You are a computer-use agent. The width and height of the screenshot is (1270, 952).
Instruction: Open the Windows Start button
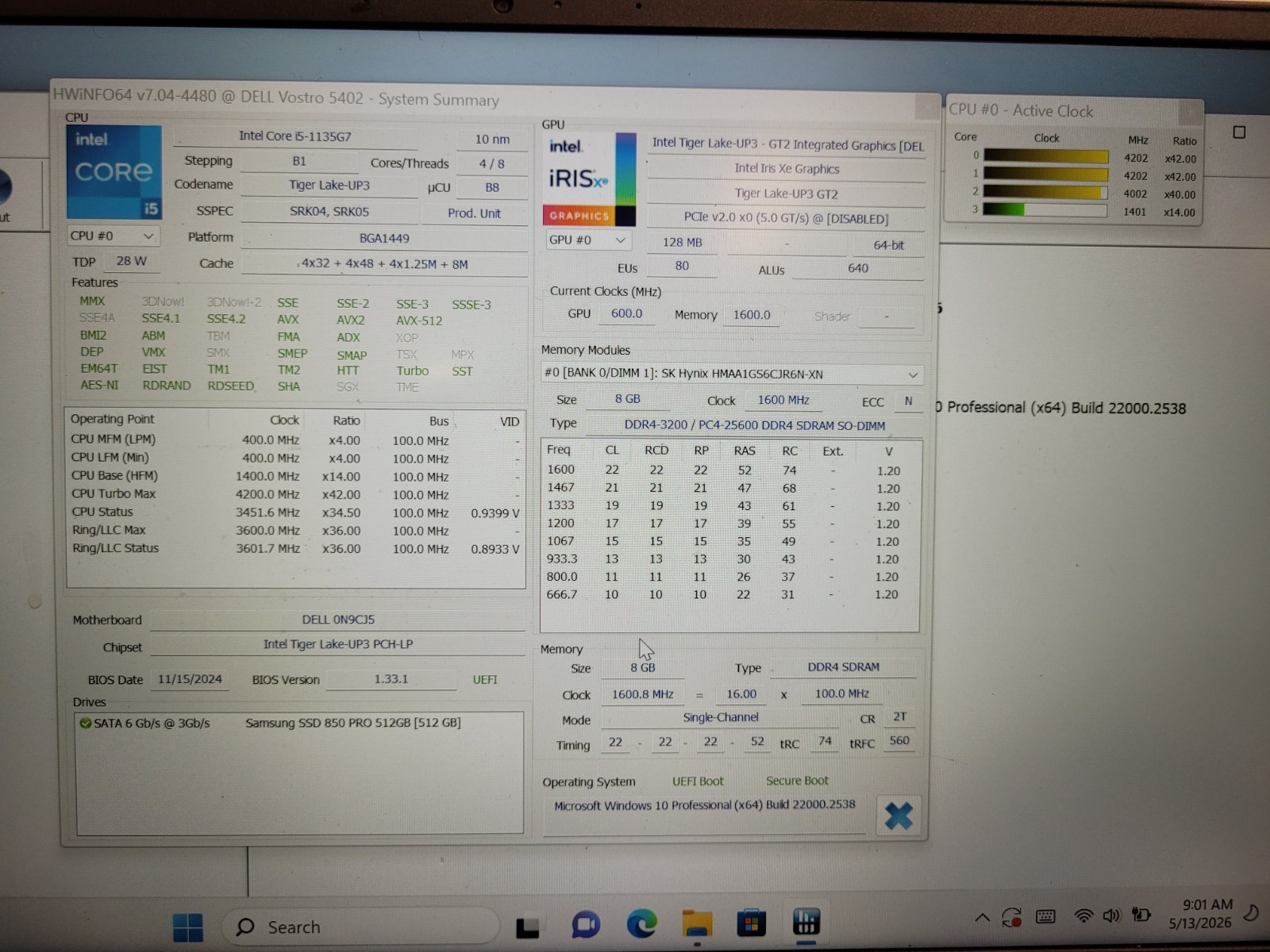pos(188,927)
